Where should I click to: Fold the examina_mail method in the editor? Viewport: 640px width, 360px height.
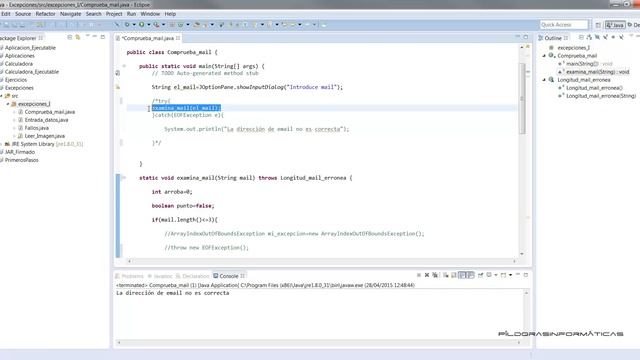[124, 178]
